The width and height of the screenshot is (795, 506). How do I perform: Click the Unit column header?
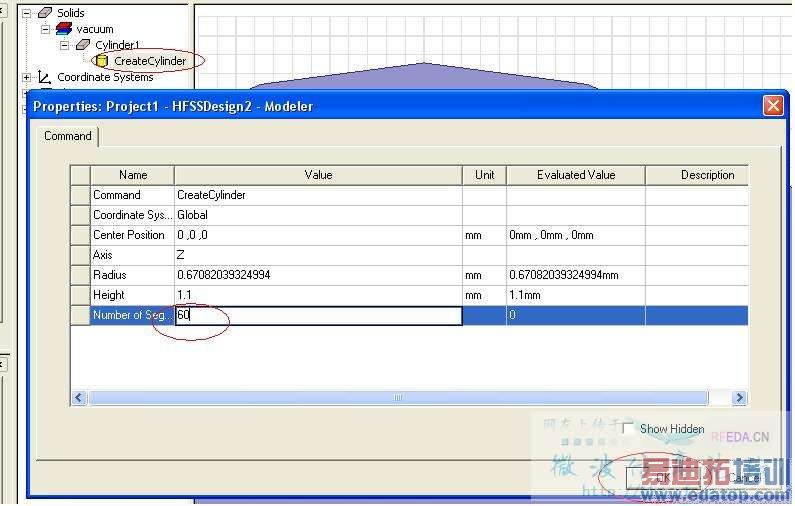click(484, 175)
